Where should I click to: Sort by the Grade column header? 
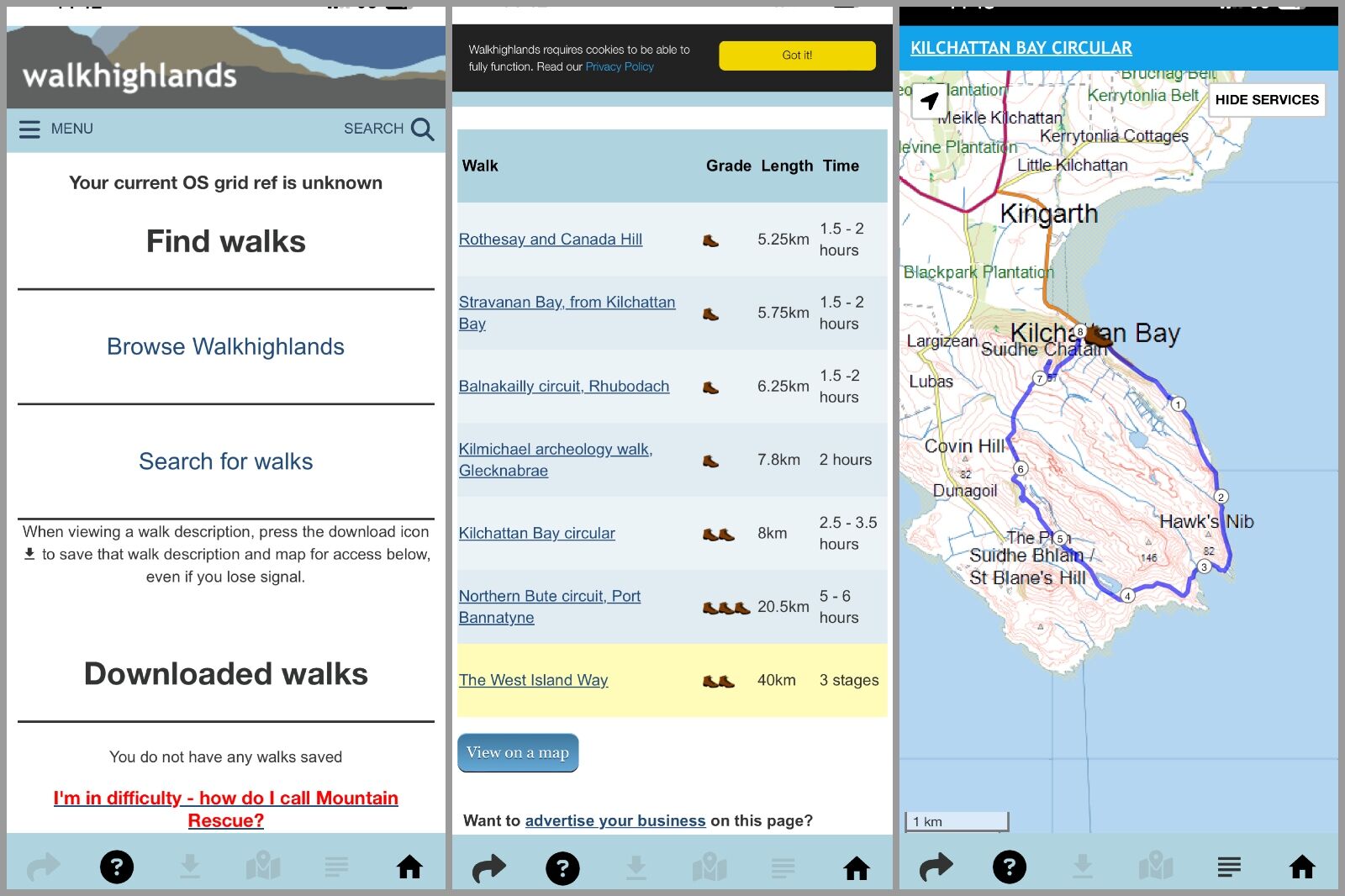coord(728,166)
